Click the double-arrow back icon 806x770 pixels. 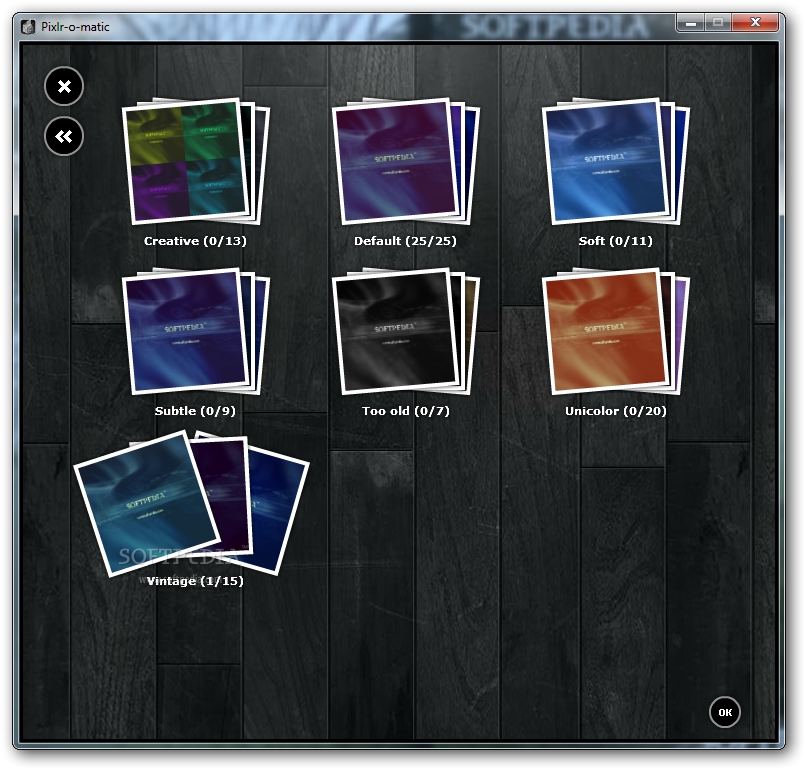click(64, 136)
